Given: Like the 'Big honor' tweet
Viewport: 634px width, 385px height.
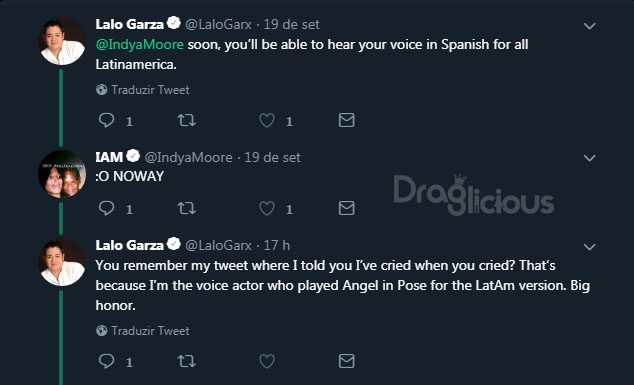Looking at the screenshot, I should pyautogui.click(x=267, y=361).
